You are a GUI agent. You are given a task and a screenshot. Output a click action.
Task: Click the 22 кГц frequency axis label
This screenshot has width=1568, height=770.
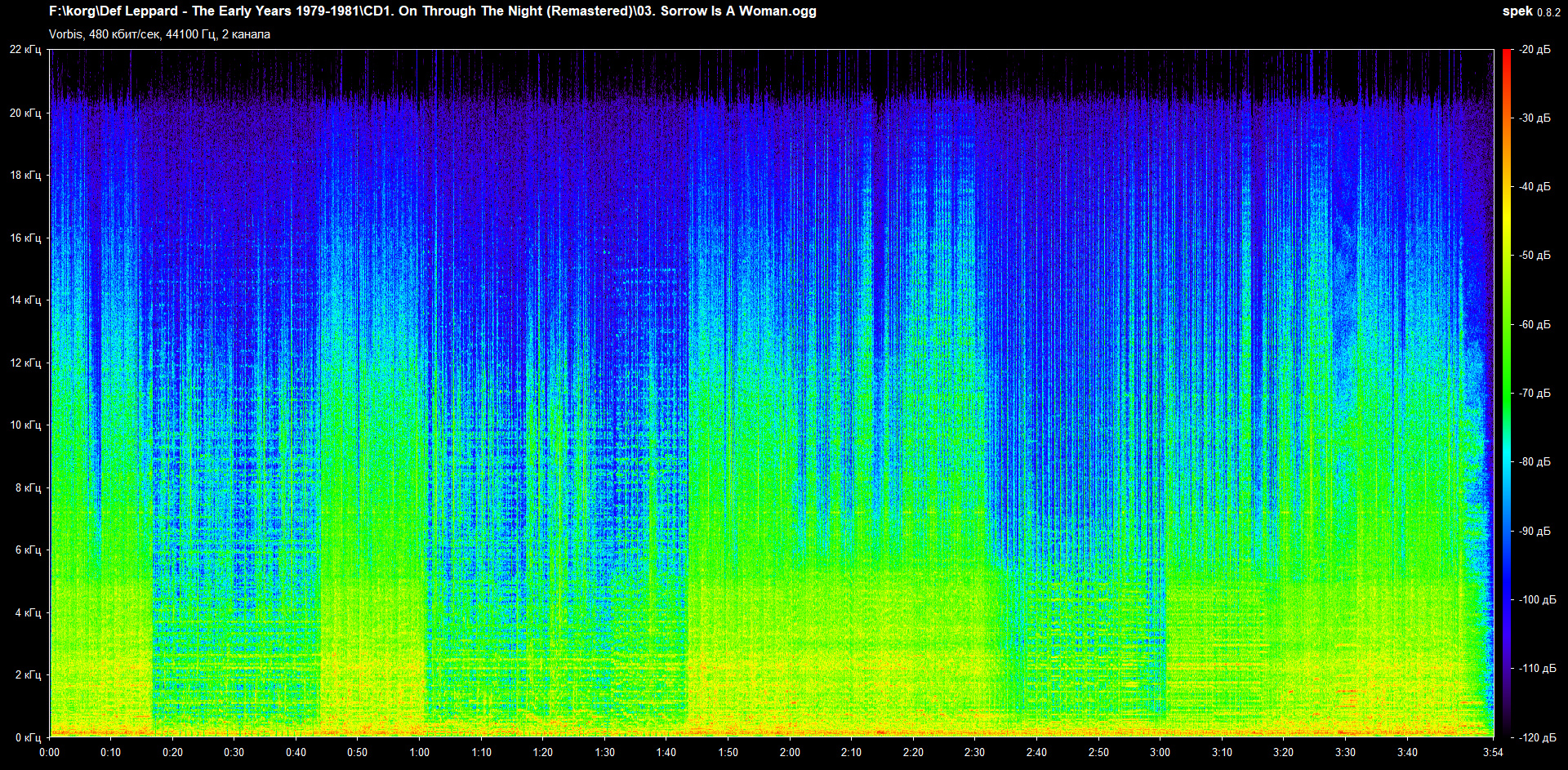[x=25, y=50]
